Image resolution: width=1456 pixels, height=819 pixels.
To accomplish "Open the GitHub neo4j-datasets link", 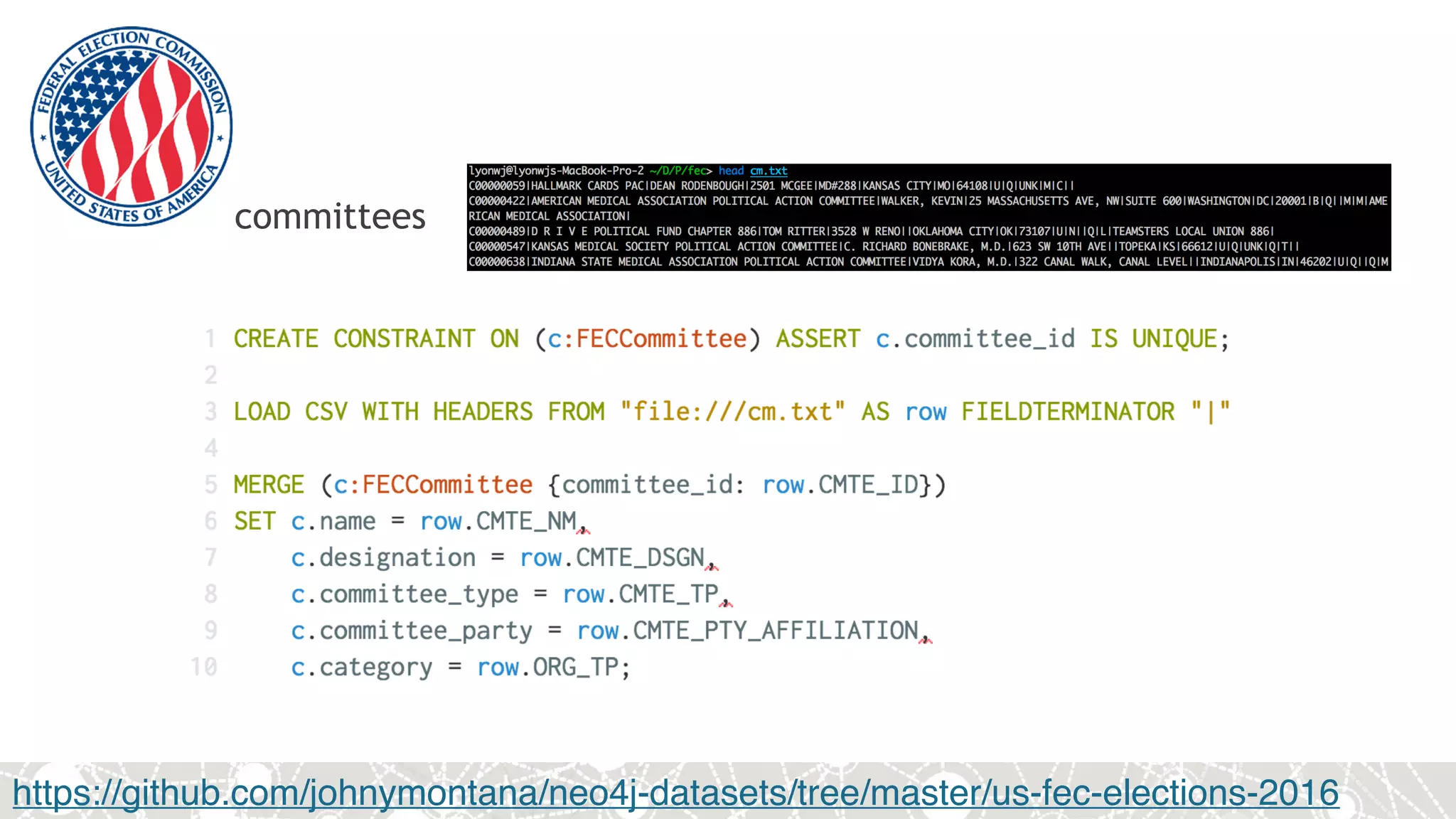I will (x=675, y=793).
